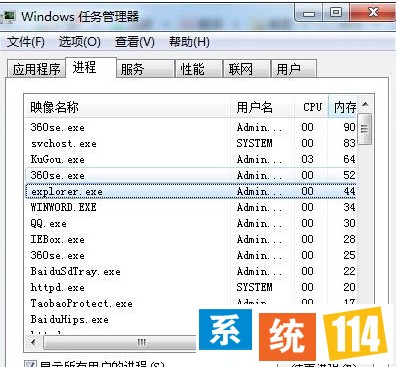Go to the 联网 tab

click(247, 69)
